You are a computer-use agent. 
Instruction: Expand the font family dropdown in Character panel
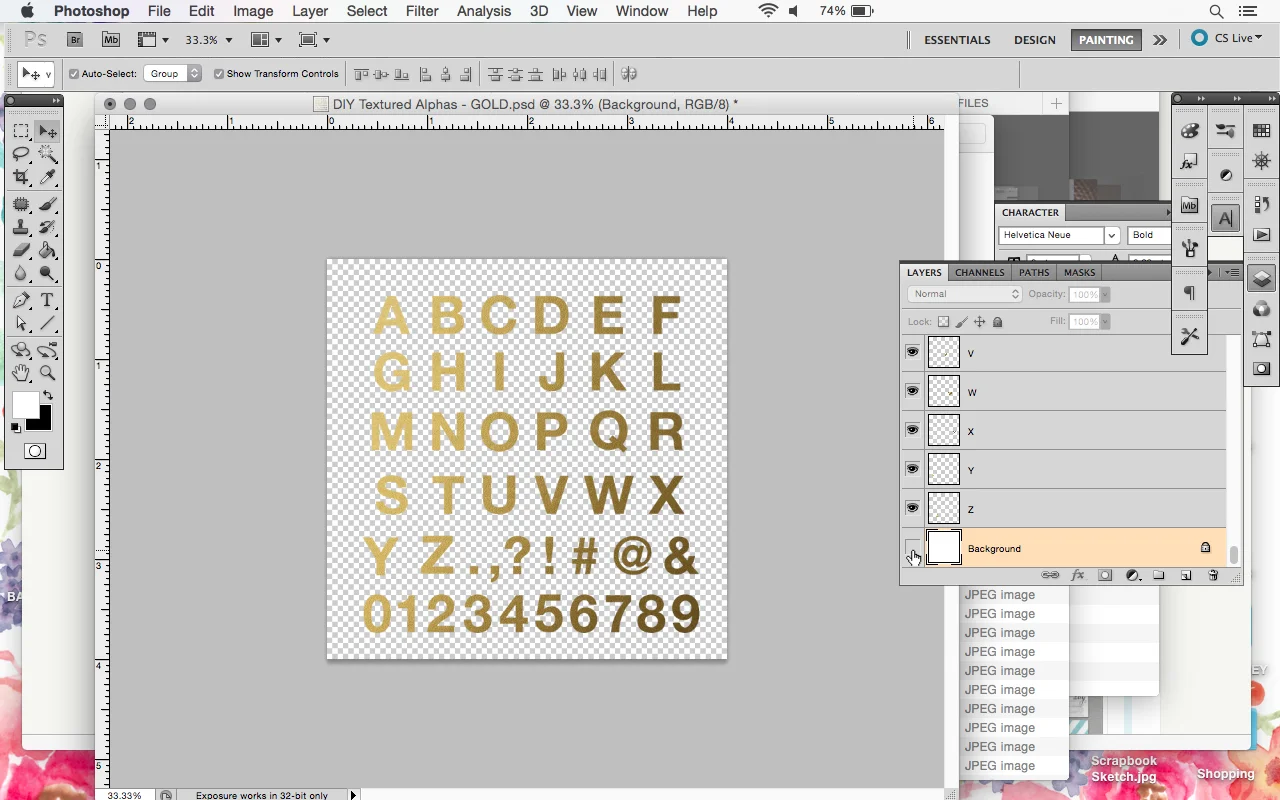click(1111, 235)
